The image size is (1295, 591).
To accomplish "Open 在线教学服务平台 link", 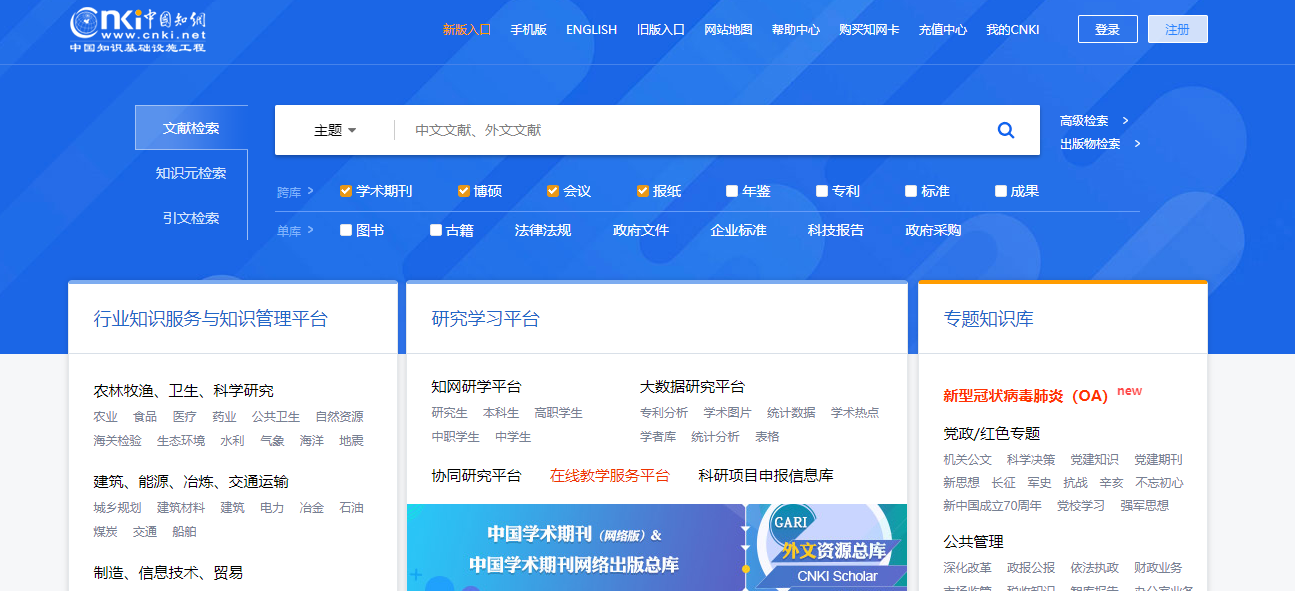I will point(610,476).
